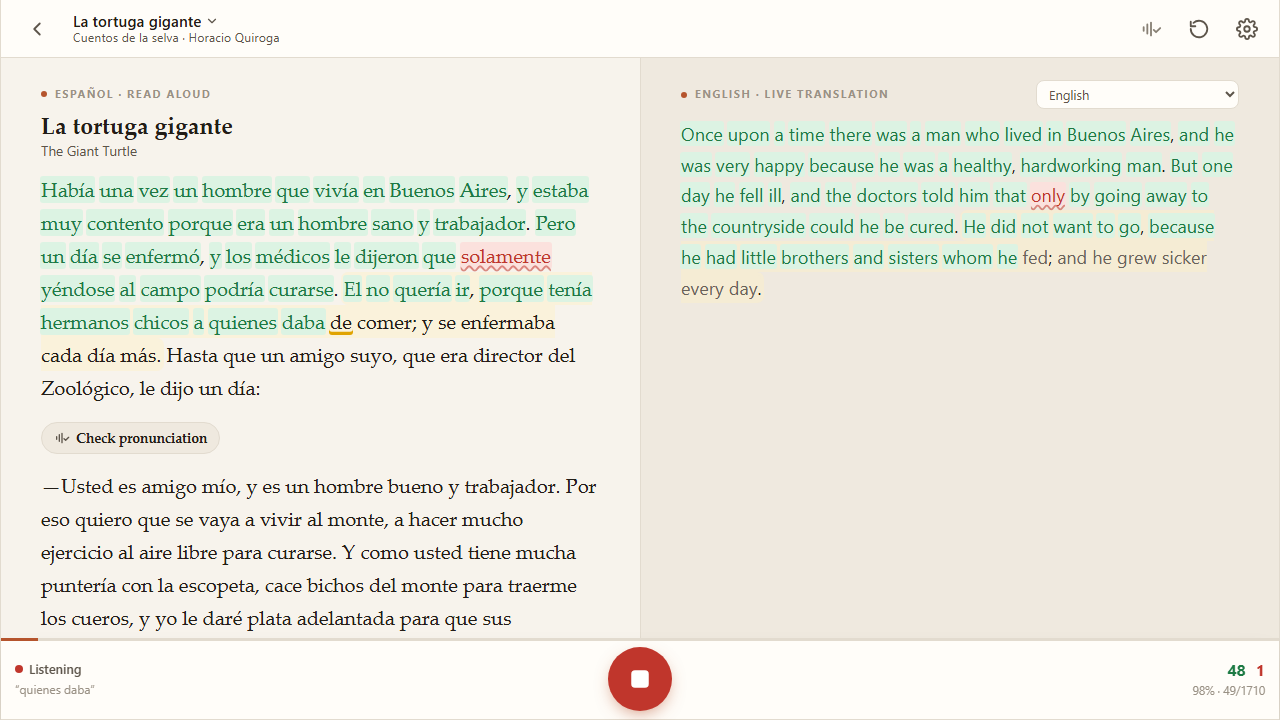Click the "ESPAÑOL · READ ALOUD" panel label
Image resolution: width=1280 pixels, height=720 pixels.
[132, 94]
